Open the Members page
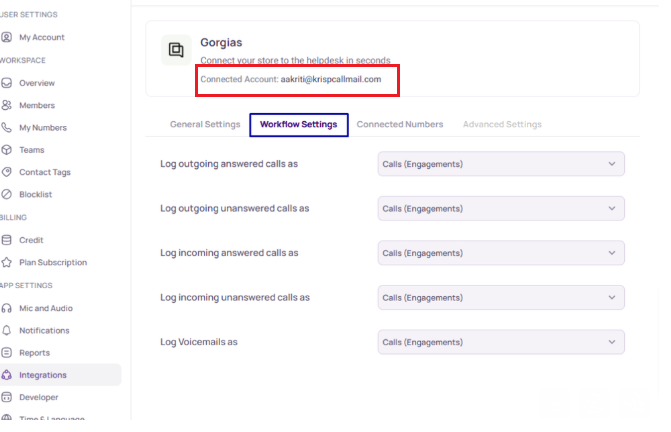Viewport: 671px width, 432px height. (x=37, y=105)
